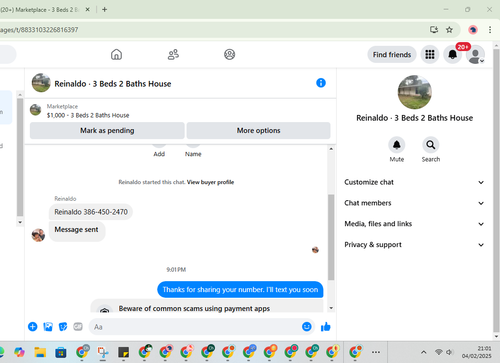Click the chat scroll-down arrow
The width and height of the screenshot is (500, 363).
(331, 308)
